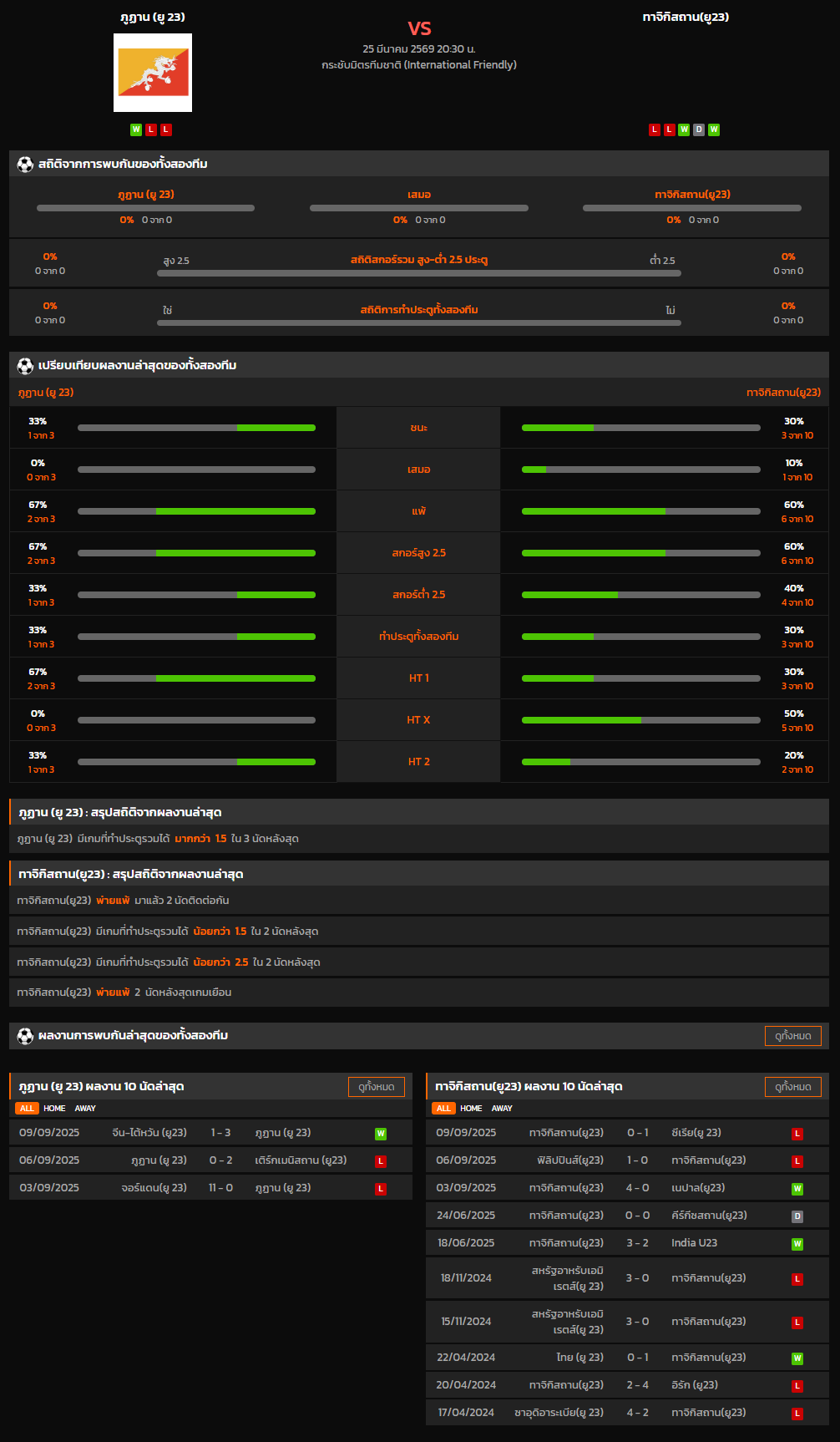Click the green W badge under Bhutan flag
This screenshot has width=840, height=1442.
click(x=136, y=129)
